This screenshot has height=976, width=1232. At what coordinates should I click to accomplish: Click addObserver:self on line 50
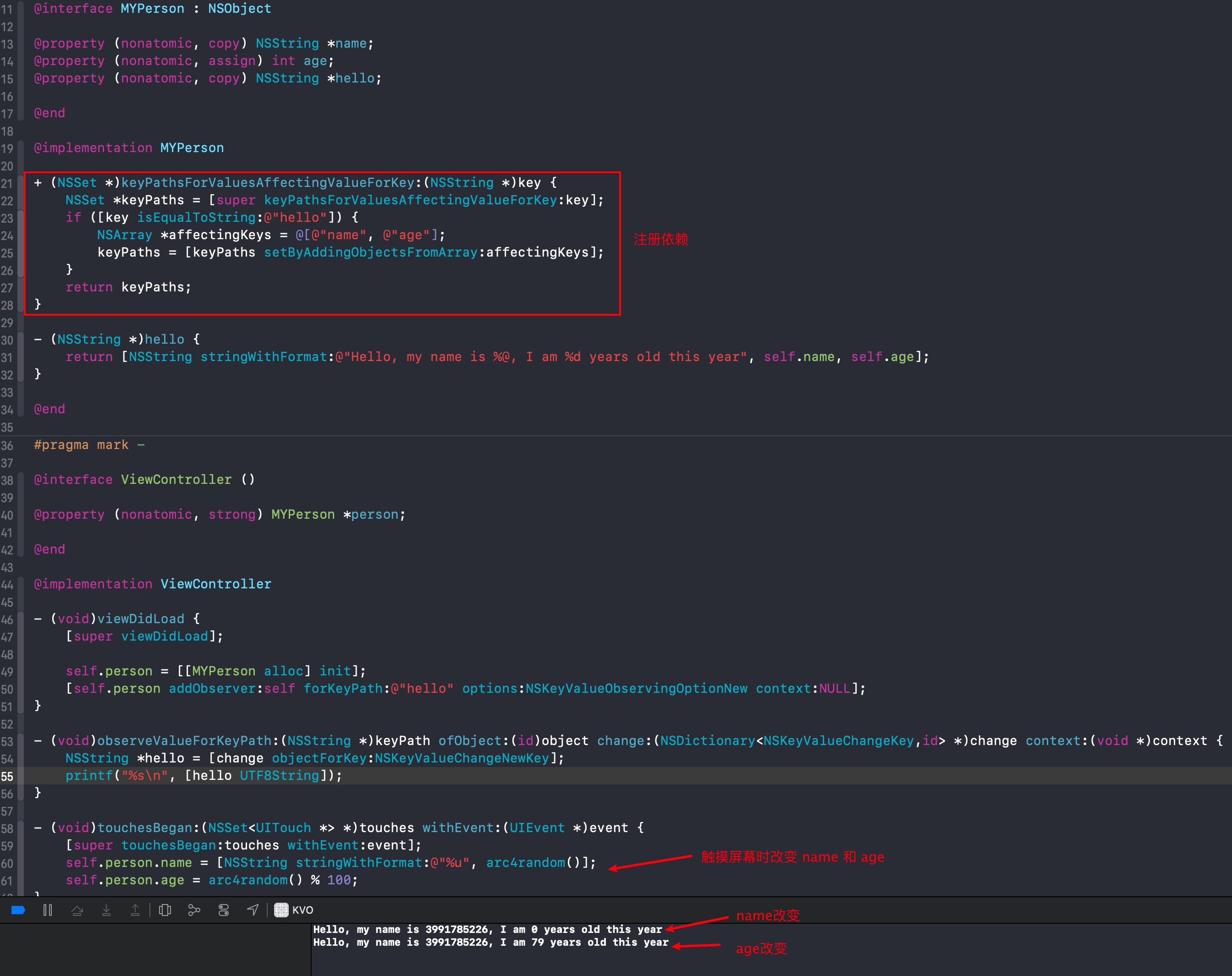click(231, 689)
